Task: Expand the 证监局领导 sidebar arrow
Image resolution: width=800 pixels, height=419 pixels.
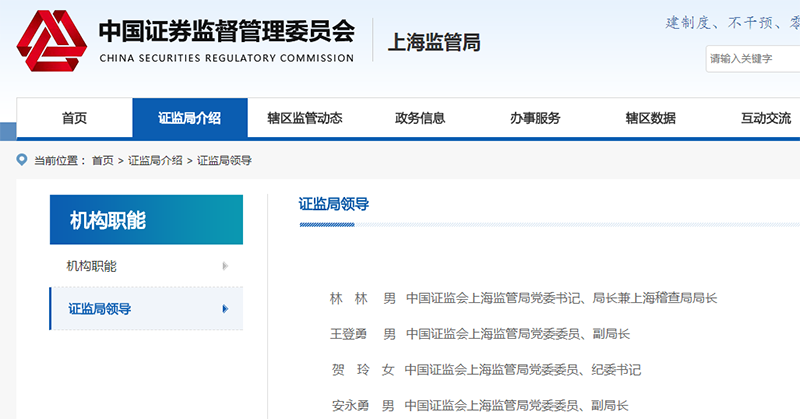Action: pos(225,309)
